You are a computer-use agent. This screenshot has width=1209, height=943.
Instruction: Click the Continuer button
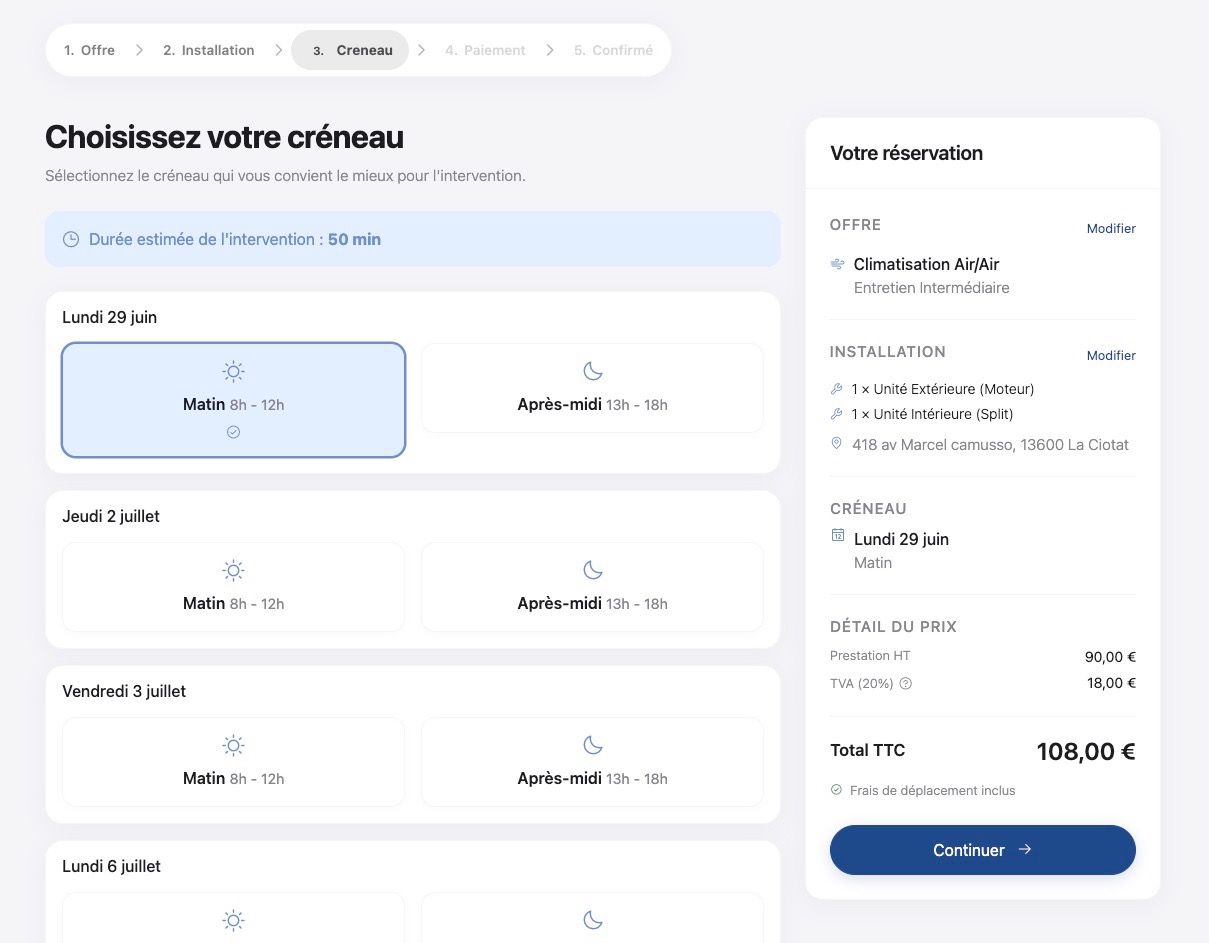pos(983,850)
